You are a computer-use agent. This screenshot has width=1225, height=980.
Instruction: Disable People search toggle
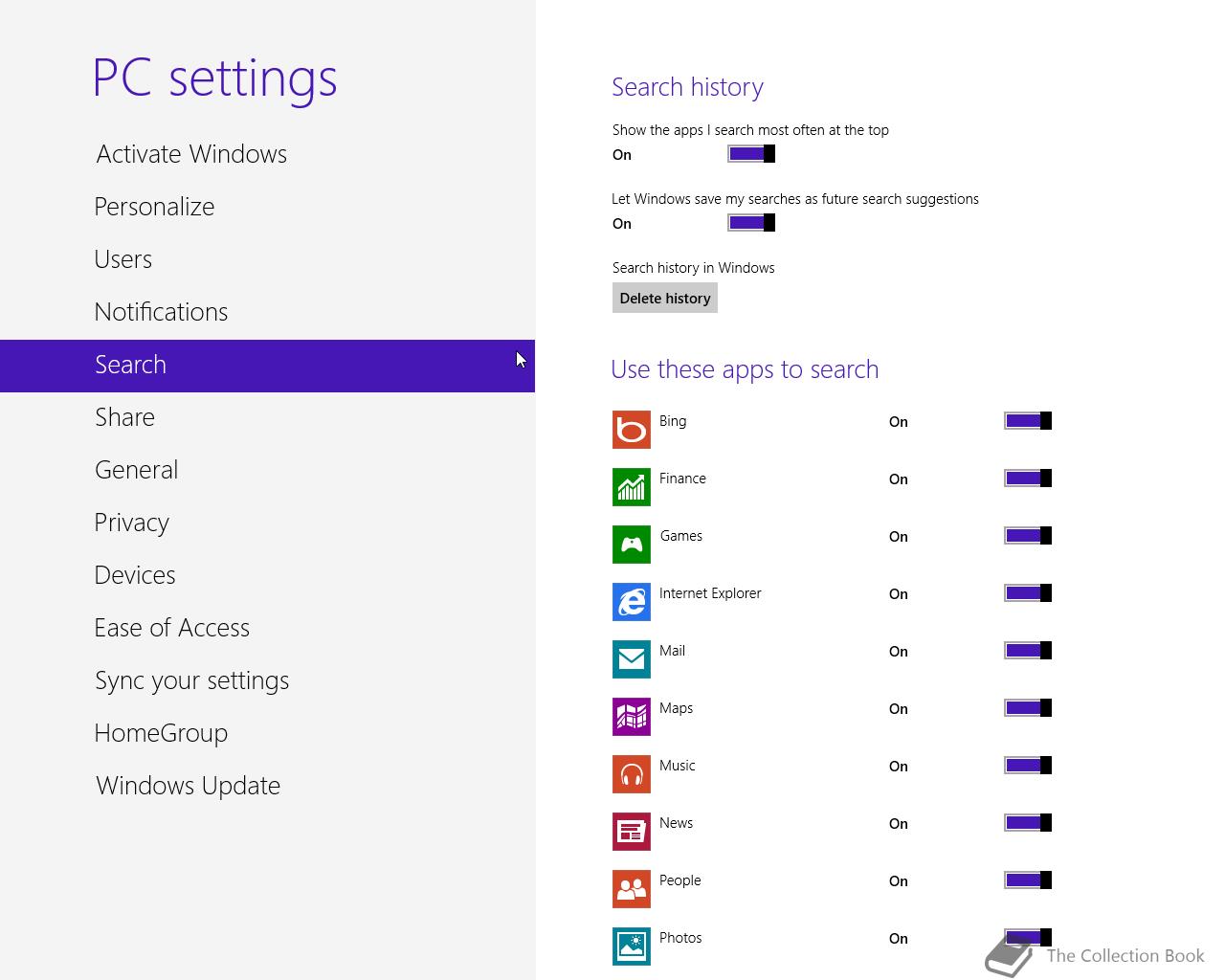[x=1028, y=880]
